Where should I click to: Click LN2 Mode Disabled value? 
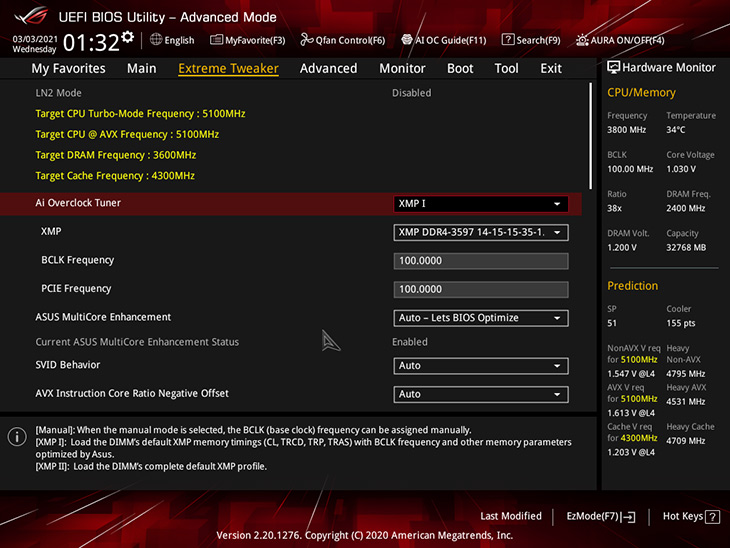point(412,93)
